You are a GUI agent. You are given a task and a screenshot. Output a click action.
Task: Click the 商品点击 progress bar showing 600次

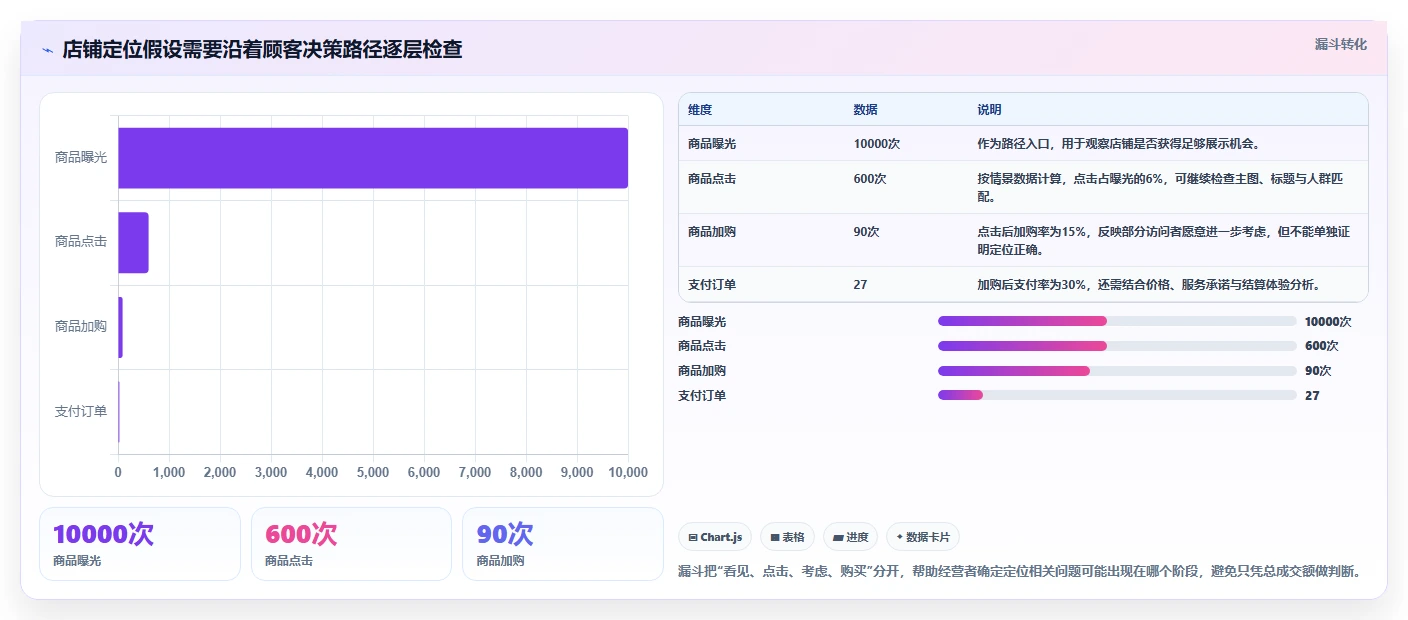click(x=1117, y=346)
